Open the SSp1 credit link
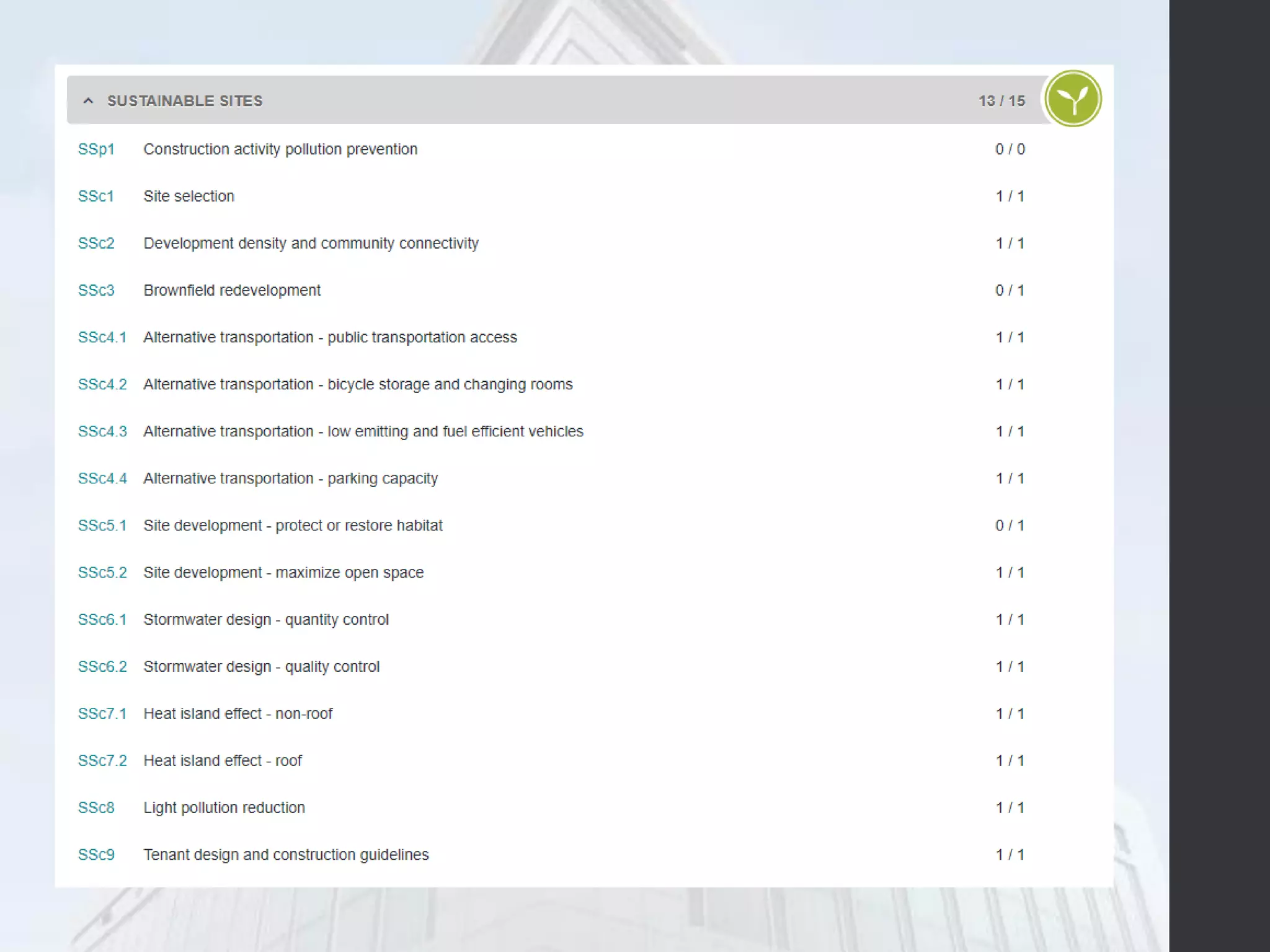 (96, 149)
